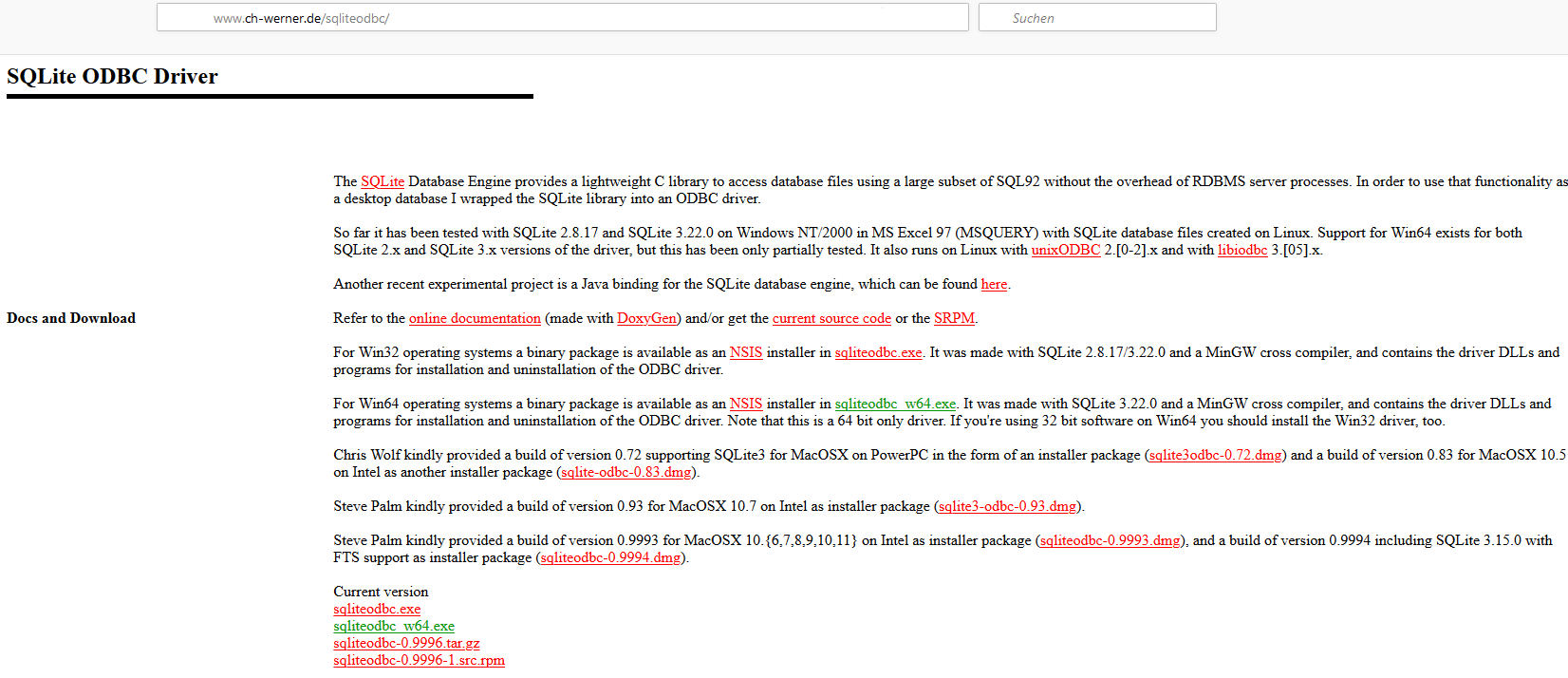
Task: Click sqliteodbc_w64.exe under Current version
Action: (394, 626)
